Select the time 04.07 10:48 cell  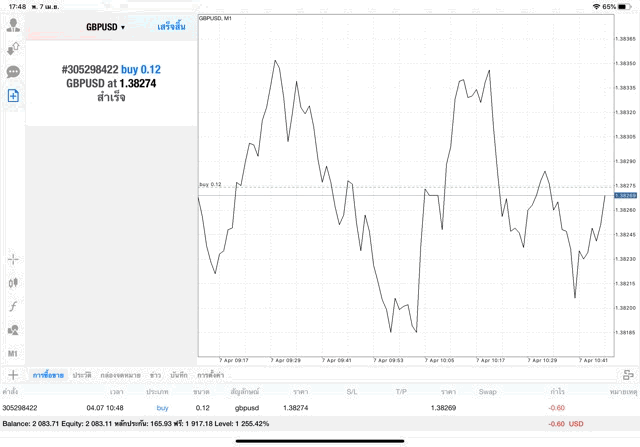click(x=105, y=408)
